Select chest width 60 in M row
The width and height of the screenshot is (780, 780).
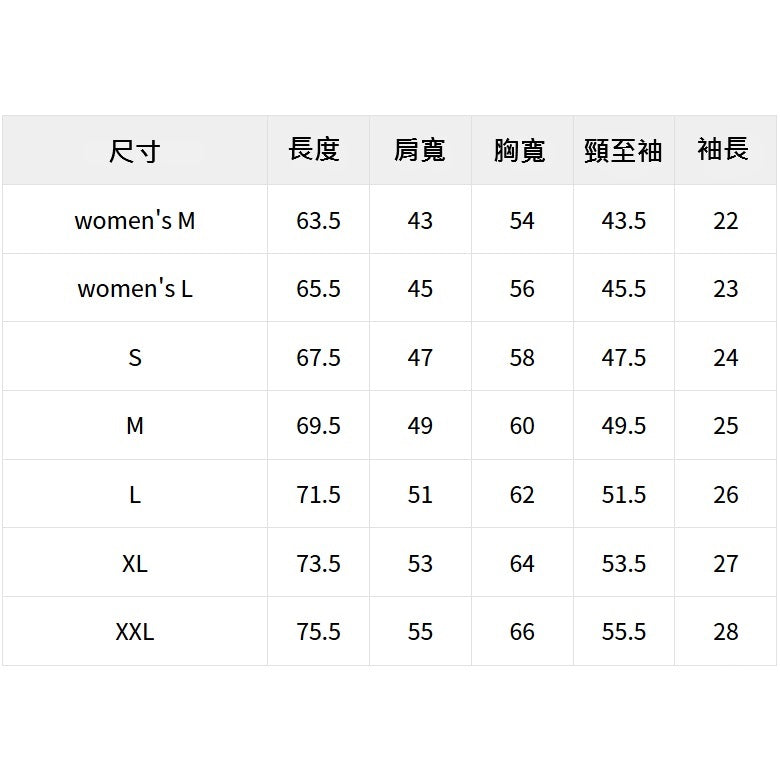[522, 426]
